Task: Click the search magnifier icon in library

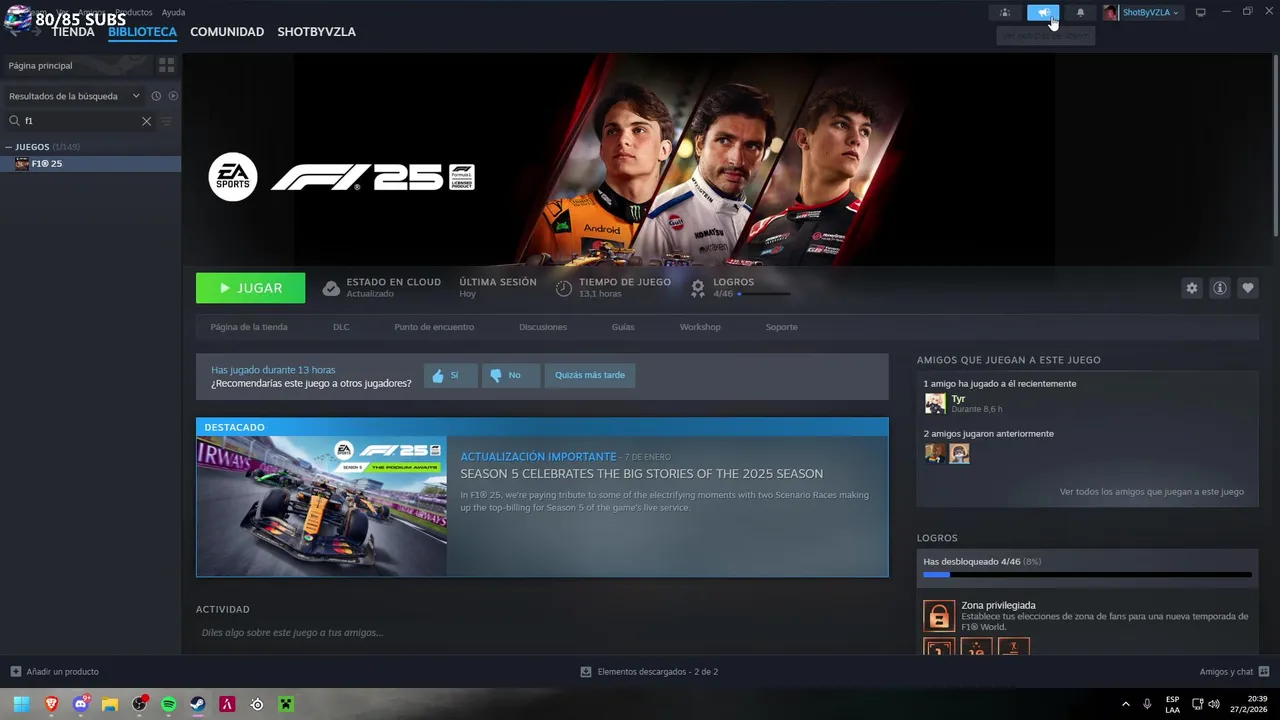Action: click(x=14, y=121)
